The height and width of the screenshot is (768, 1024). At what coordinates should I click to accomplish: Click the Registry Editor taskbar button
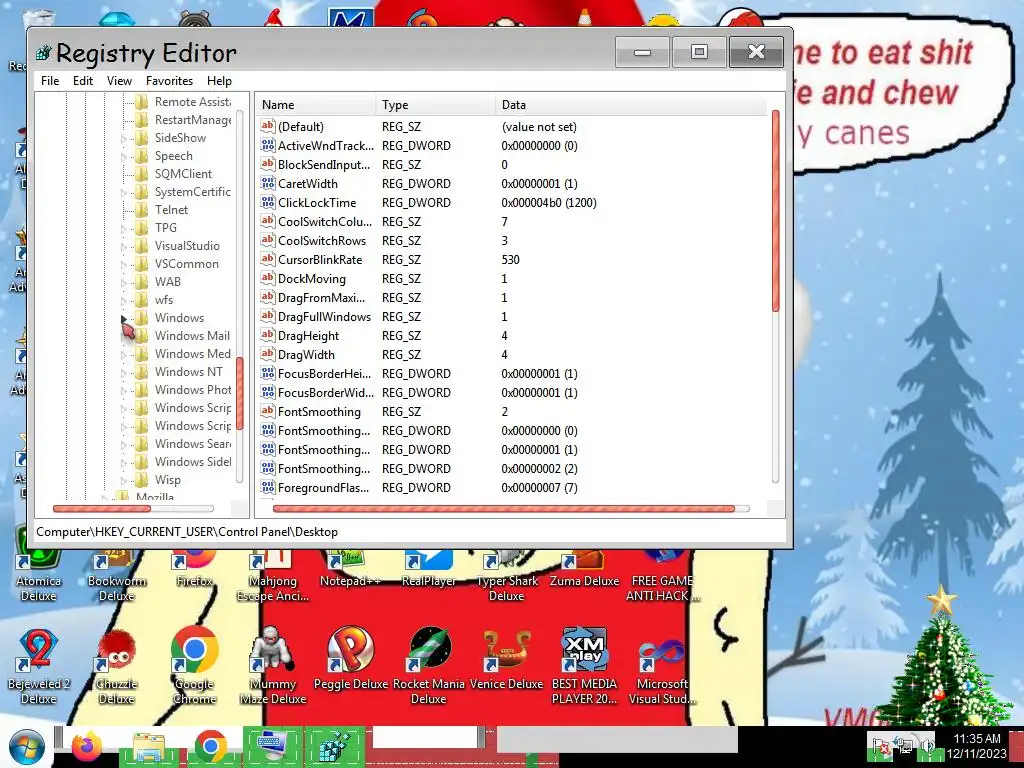click(x=334, y=746)
